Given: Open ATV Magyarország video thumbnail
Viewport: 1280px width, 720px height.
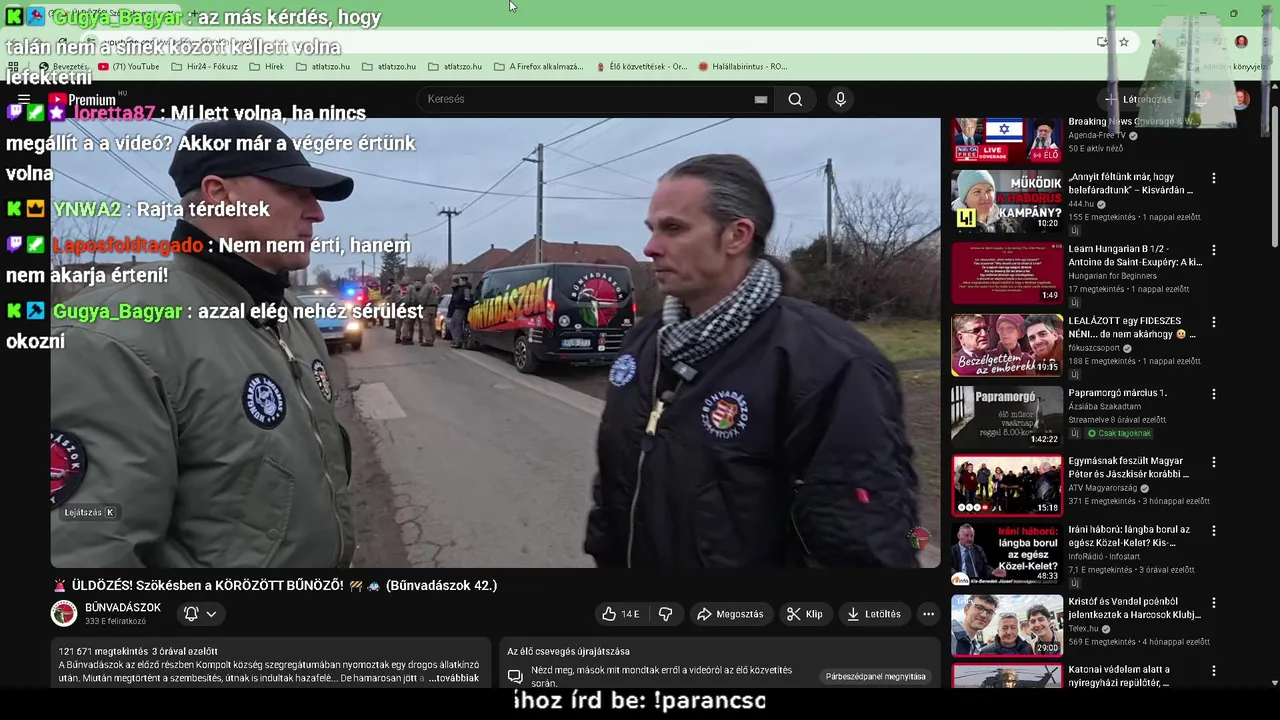Looking at the screenshot, I should pyautogui.click(x=1007, y=485).
